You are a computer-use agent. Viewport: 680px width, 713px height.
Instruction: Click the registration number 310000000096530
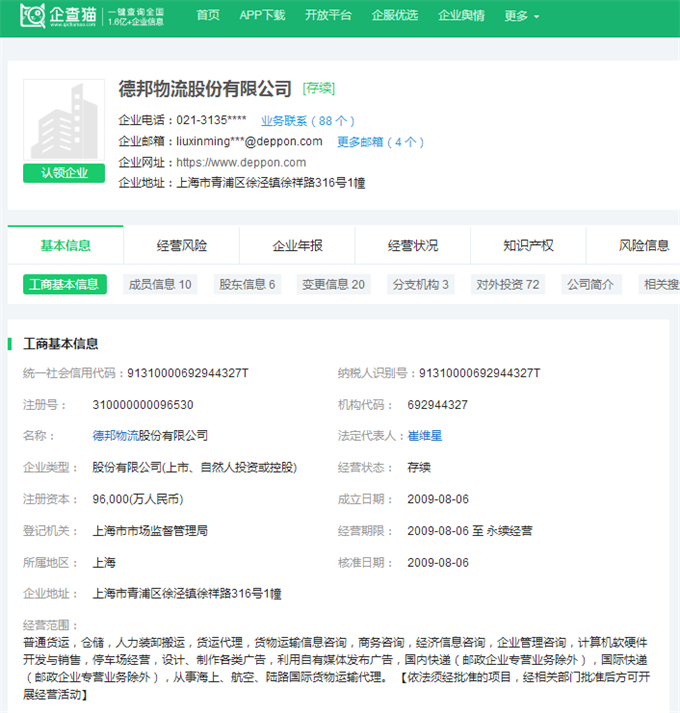coord(143,405)
